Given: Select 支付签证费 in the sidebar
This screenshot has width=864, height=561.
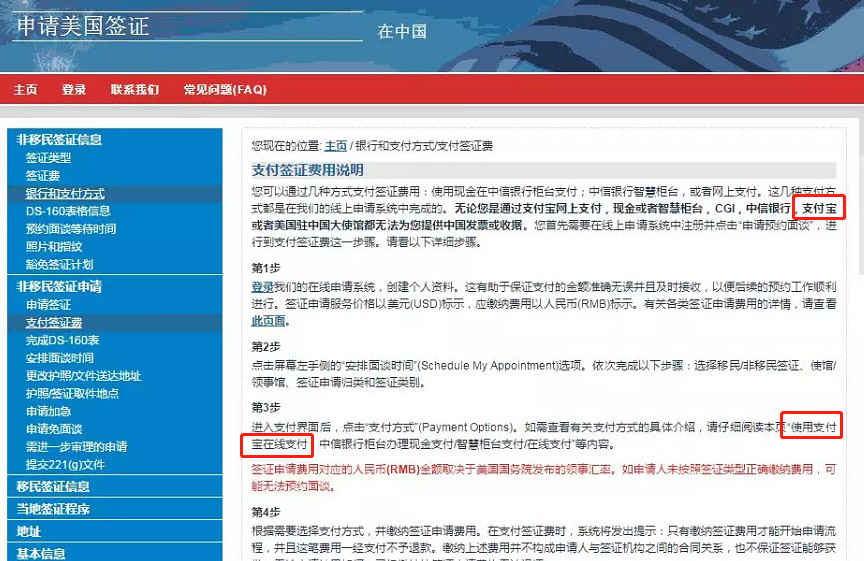Looking at the screenshot, I should (x=54, y=323).
